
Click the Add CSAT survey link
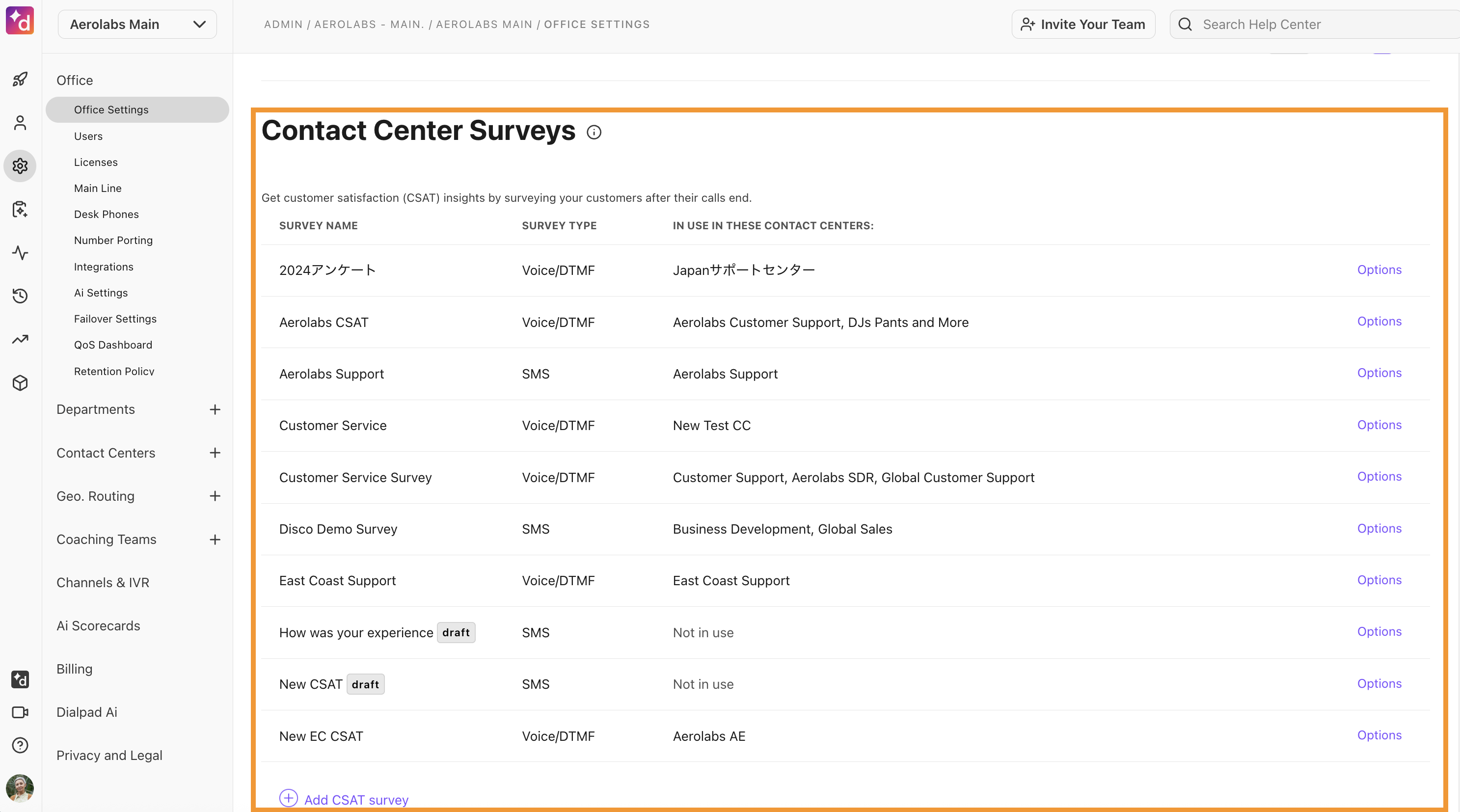point(356,800)
